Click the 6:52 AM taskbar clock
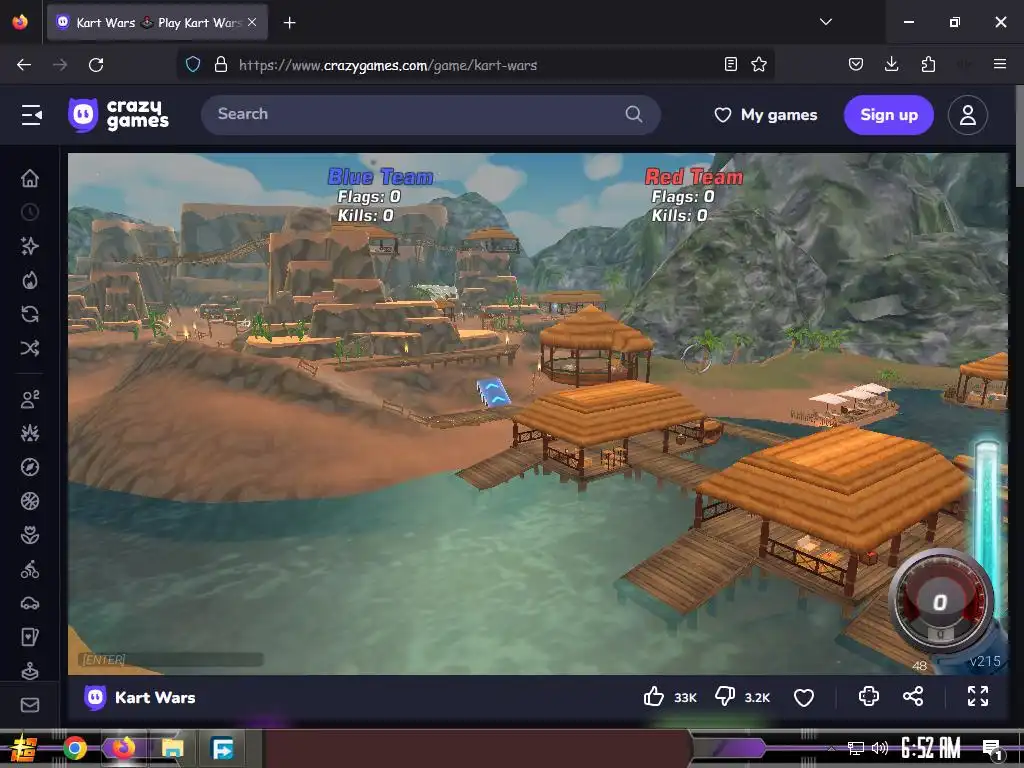Screen dimensions: 1024x768 pos(931,748)
